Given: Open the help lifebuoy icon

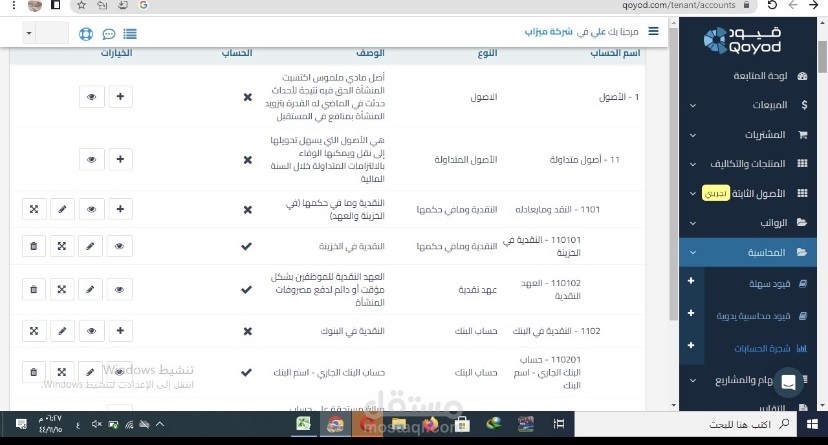Looking at the screenshot, I should [86, 34].
